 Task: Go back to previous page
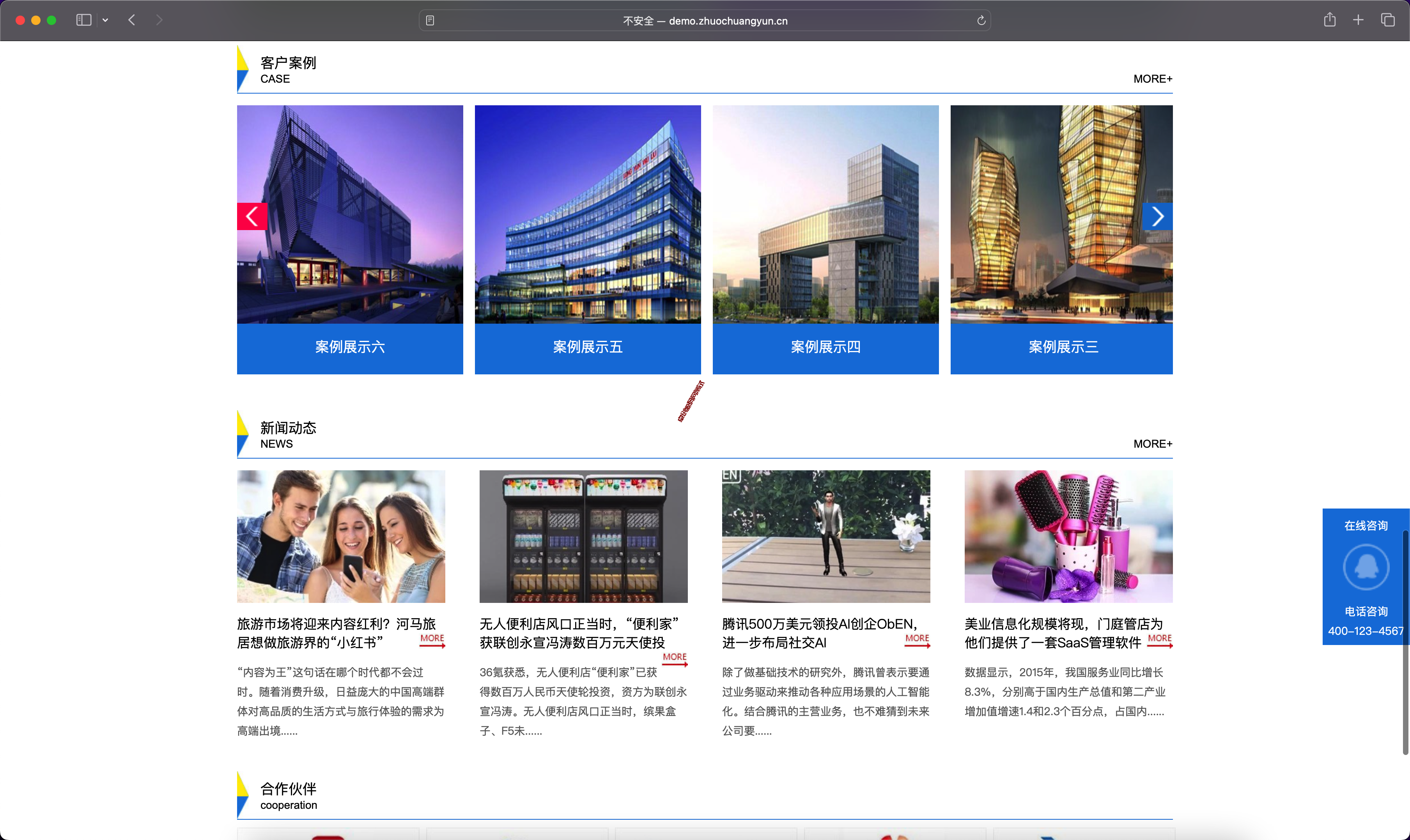click(x=132, y=20)
